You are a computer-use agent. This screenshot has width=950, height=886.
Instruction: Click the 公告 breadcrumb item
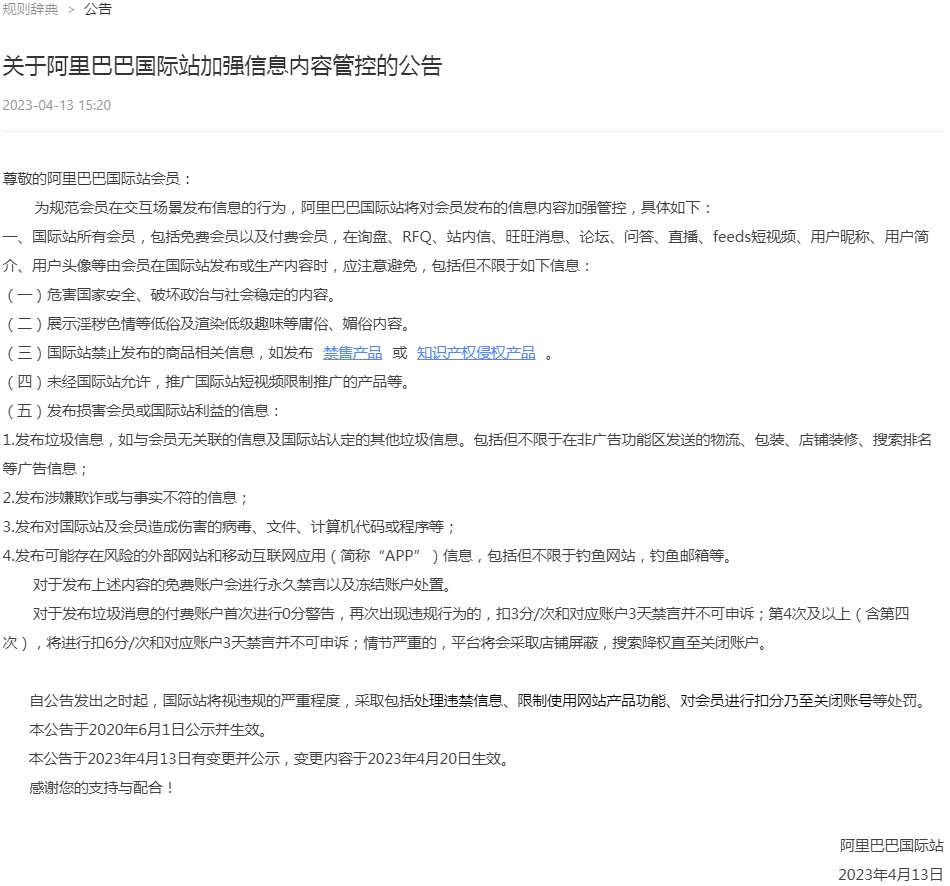[98, 9]
